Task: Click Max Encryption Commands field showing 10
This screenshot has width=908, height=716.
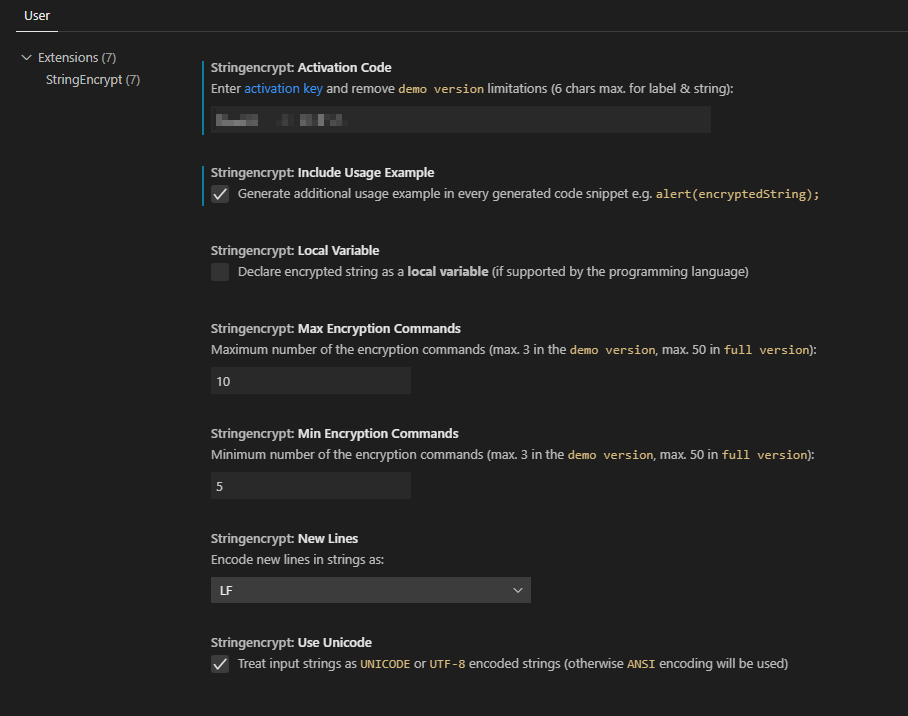Action: 311,381
